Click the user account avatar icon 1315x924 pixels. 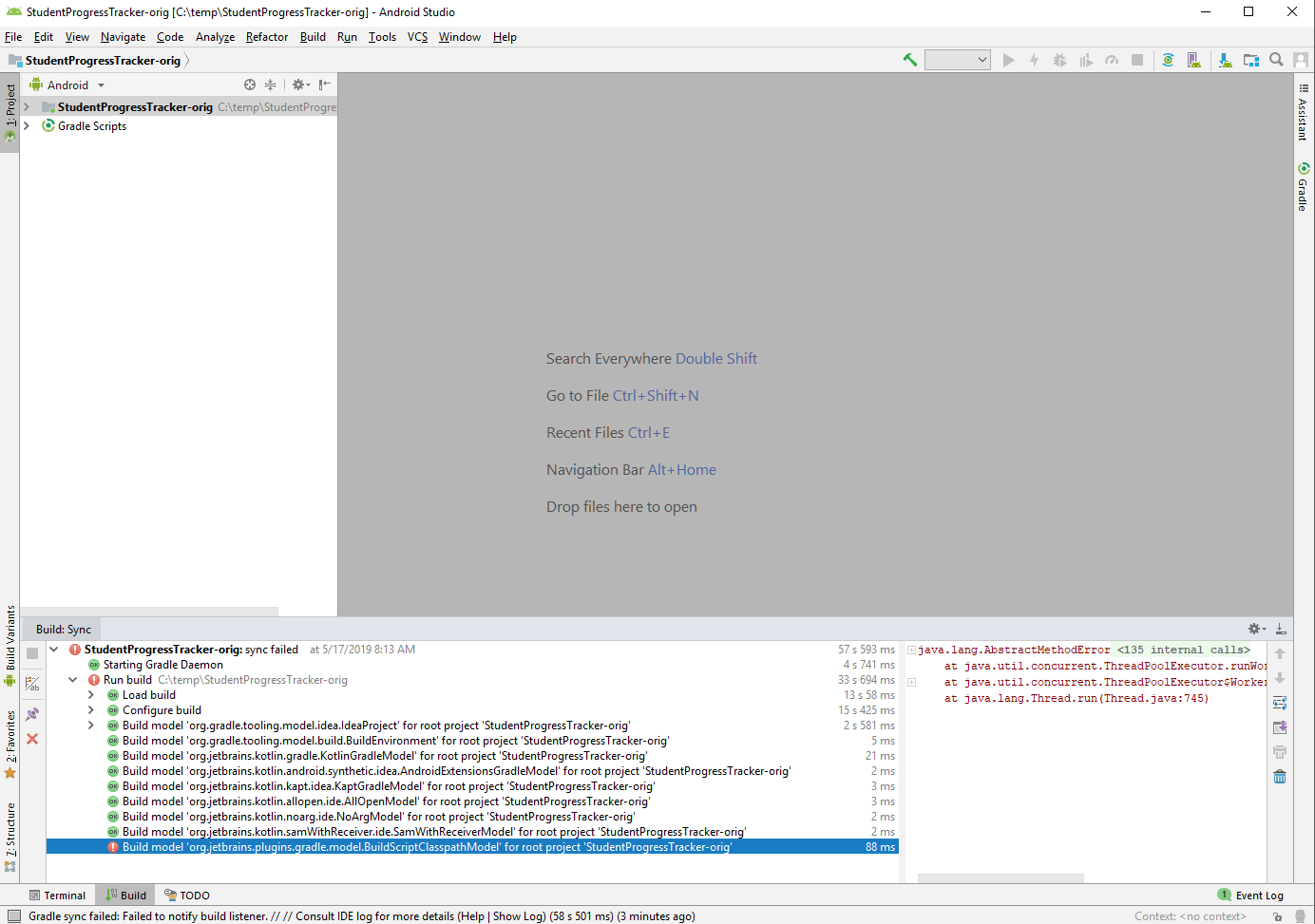click(x=1301, y=60)
